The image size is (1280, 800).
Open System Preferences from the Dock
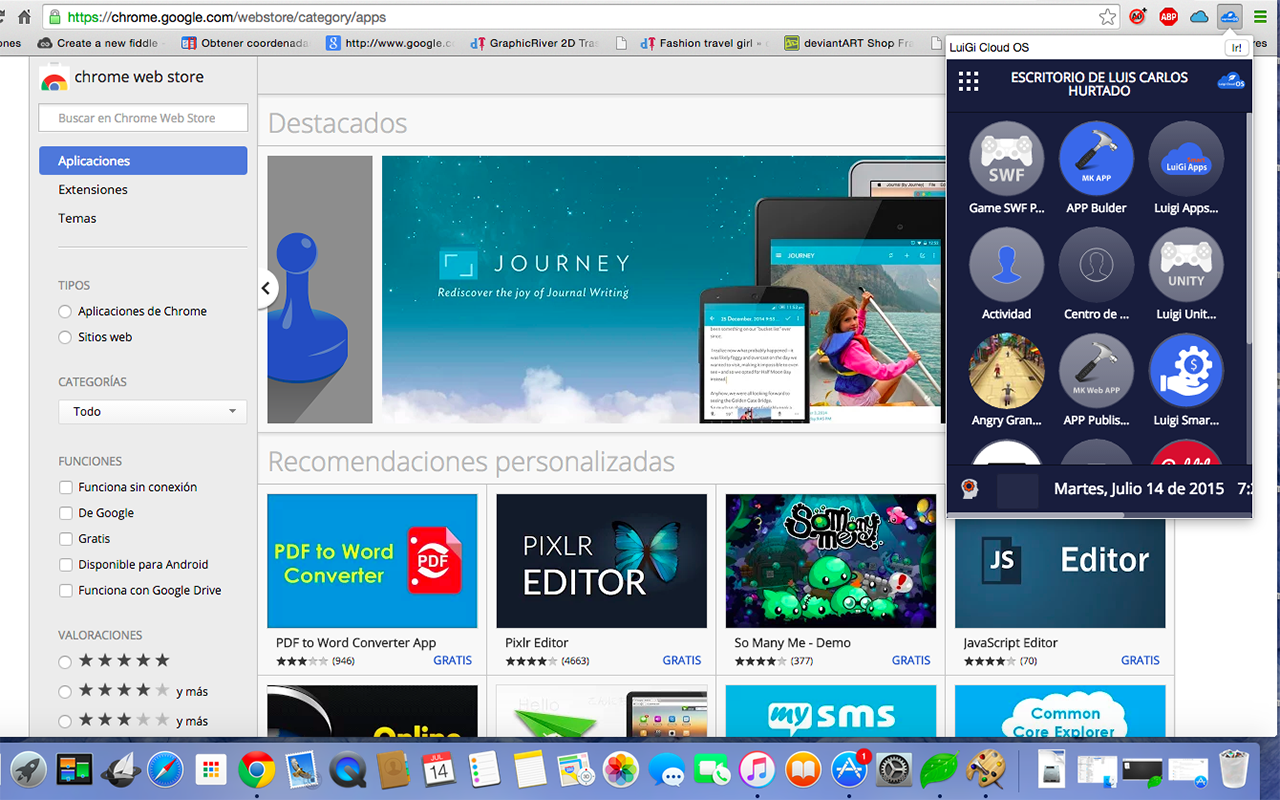pyautogui.click(x=894, y=770)
